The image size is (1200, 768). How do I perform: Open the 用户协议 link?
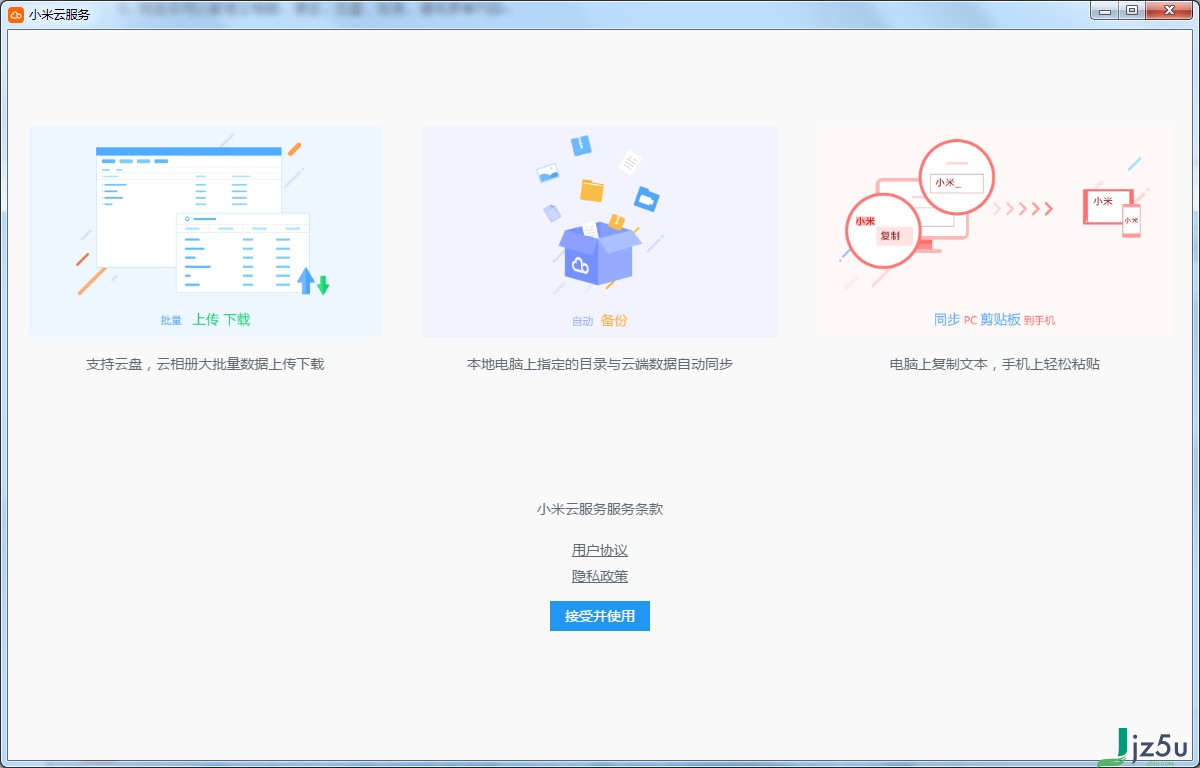pos(600,550)
